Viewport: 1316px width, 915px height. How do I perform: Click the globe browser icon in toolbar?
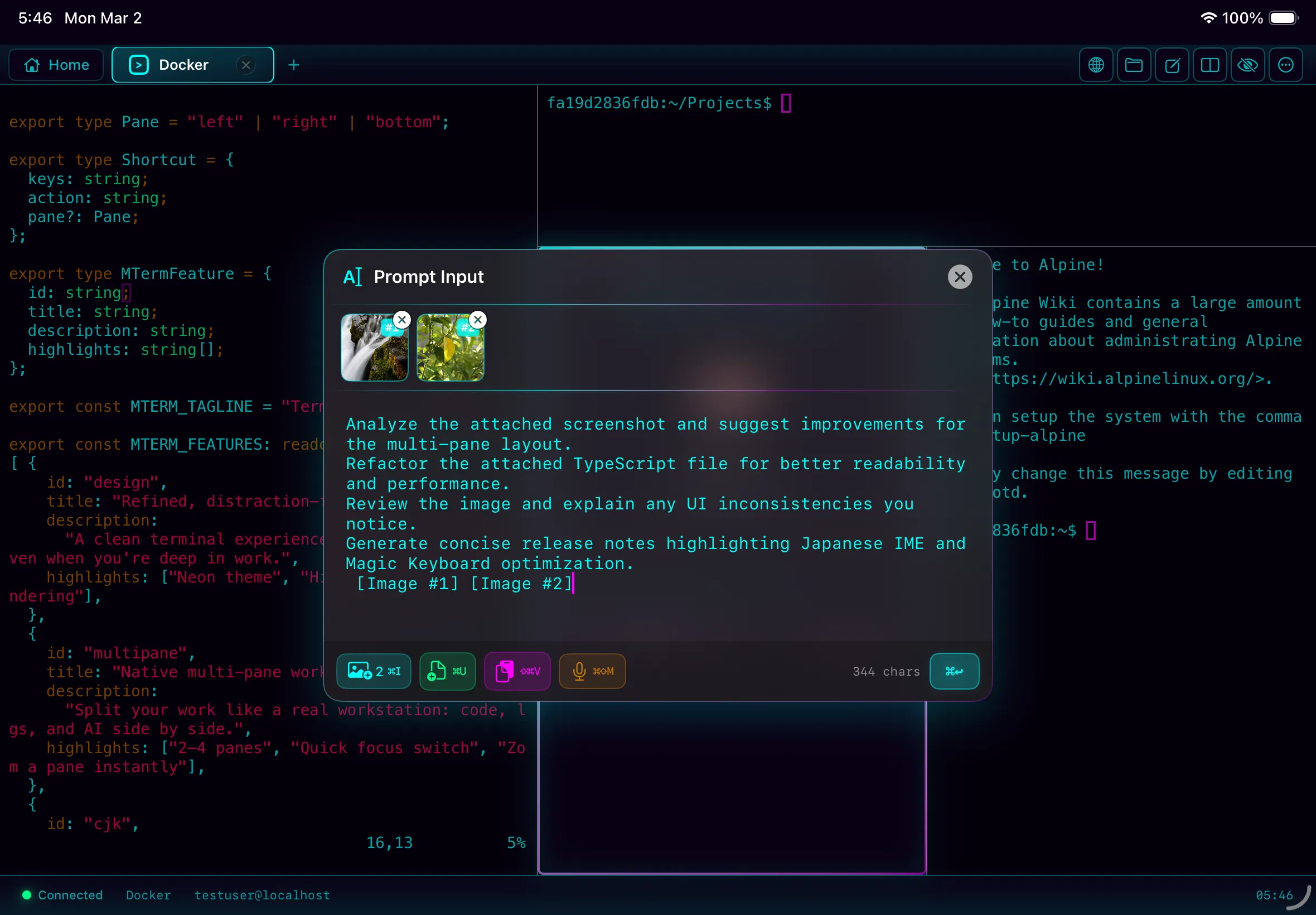click(x=1095, y=65)
